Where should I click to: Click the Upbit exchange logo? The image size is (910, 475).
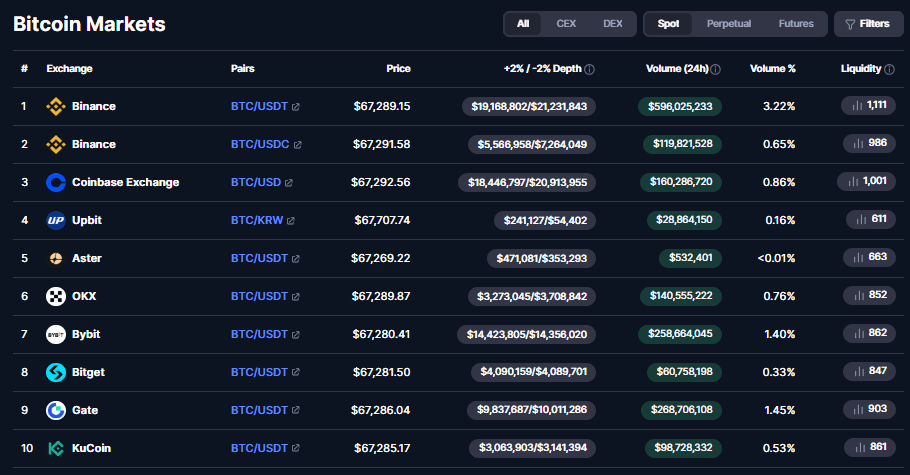pos(56,220)
